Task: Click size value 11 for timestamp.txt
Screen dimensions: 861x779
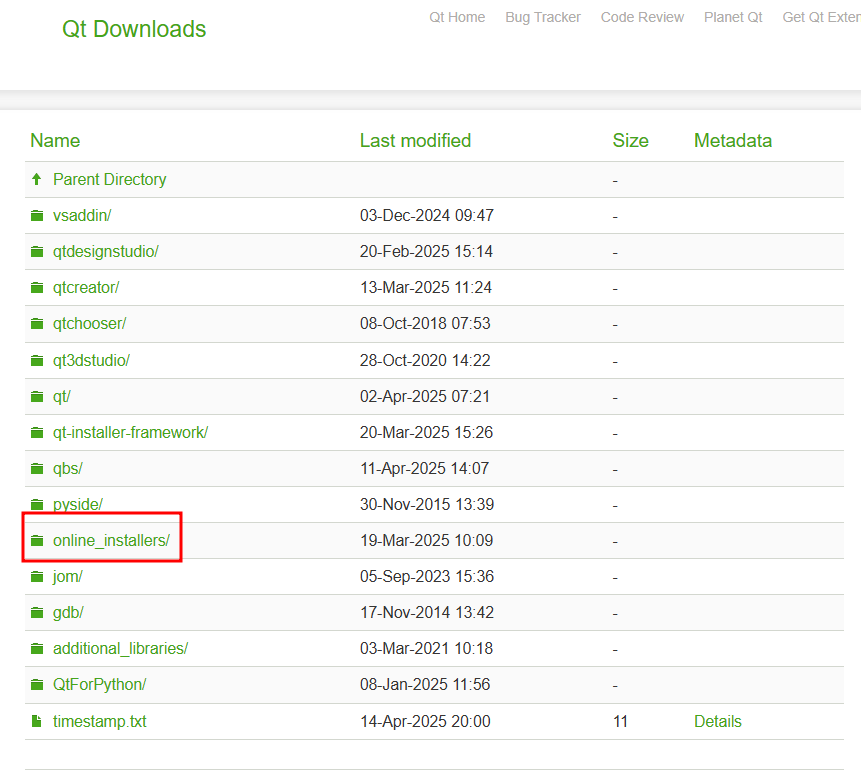Action: [620, 721]
